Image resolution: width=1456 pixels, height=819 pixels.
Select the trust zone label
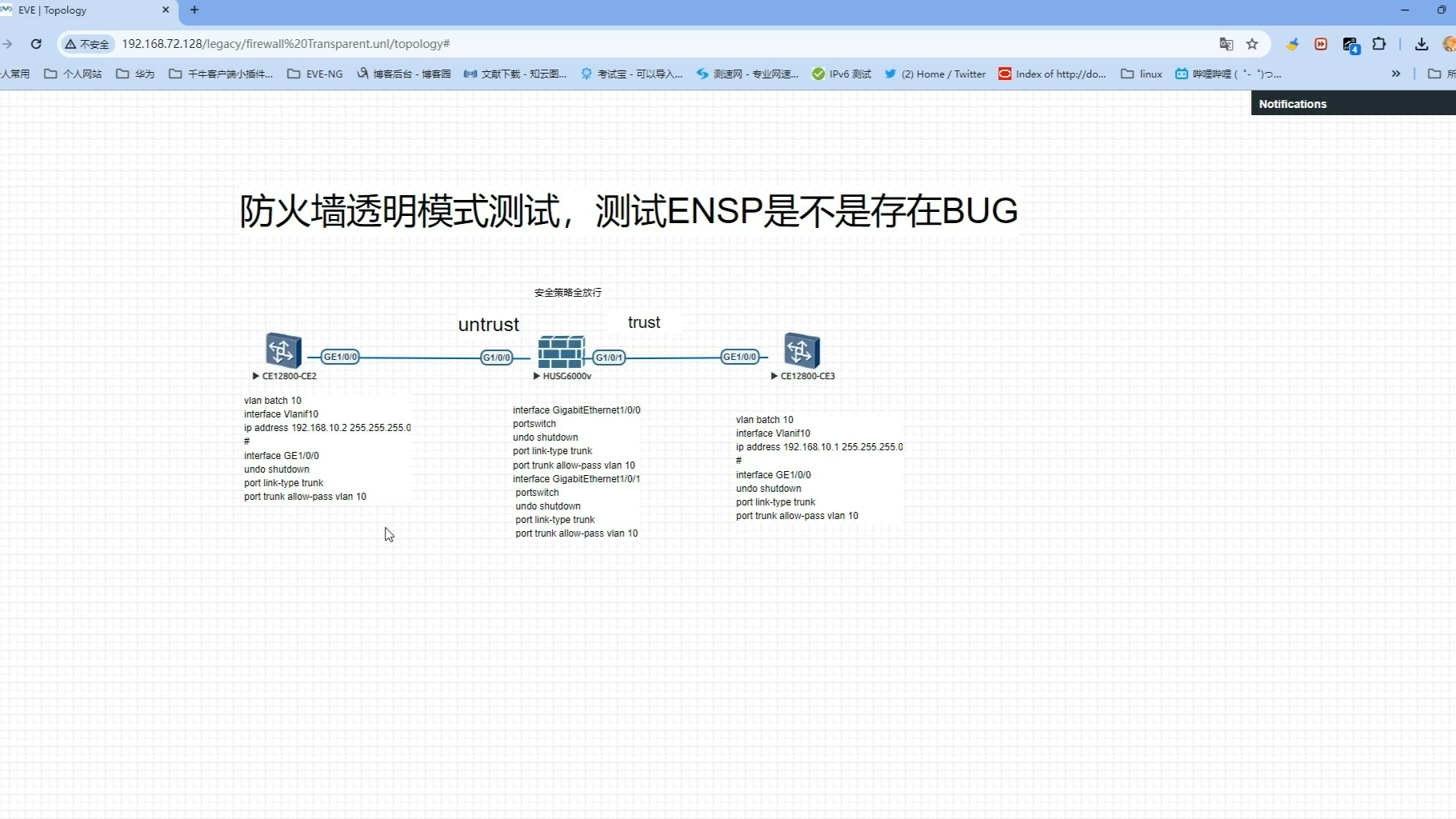click(644, 322)
